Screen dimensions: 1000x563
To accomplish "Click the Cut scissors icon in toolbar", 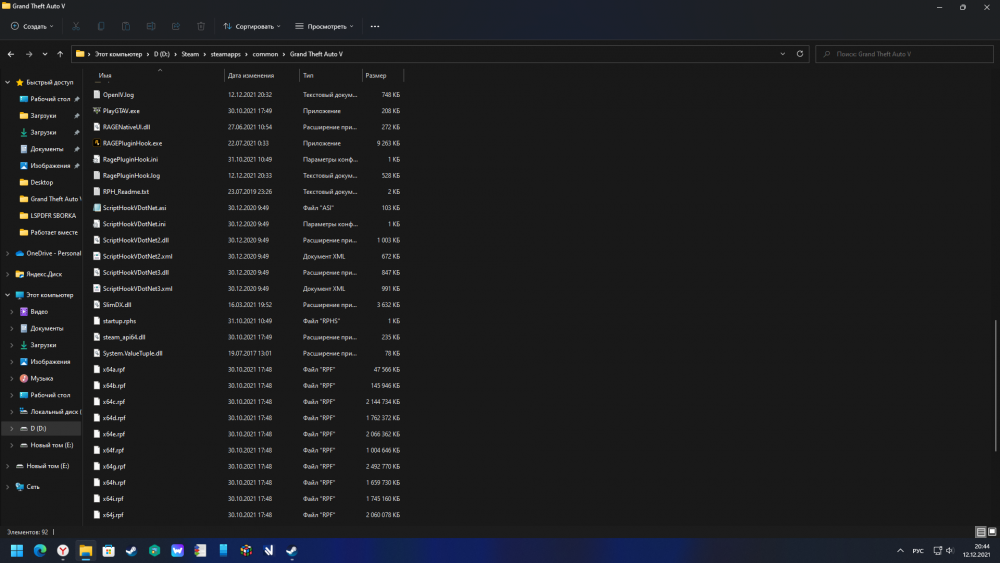I will click(x=76, y=26).
